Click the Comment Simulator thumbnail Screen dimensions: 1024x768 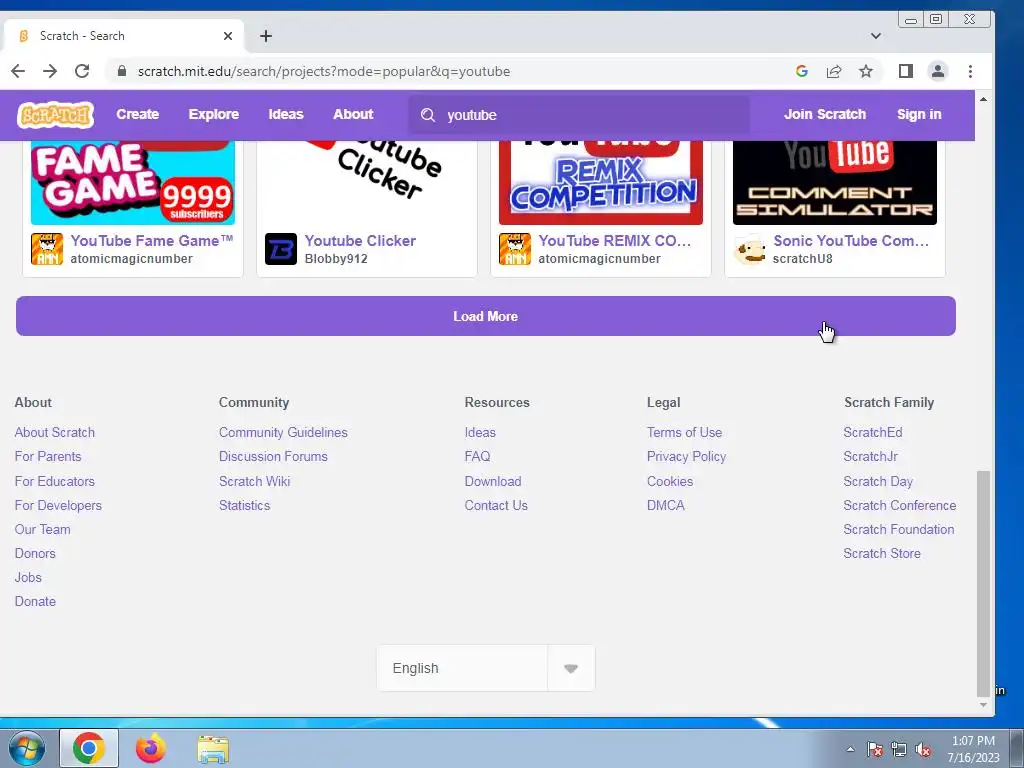[x=835, y=183]
